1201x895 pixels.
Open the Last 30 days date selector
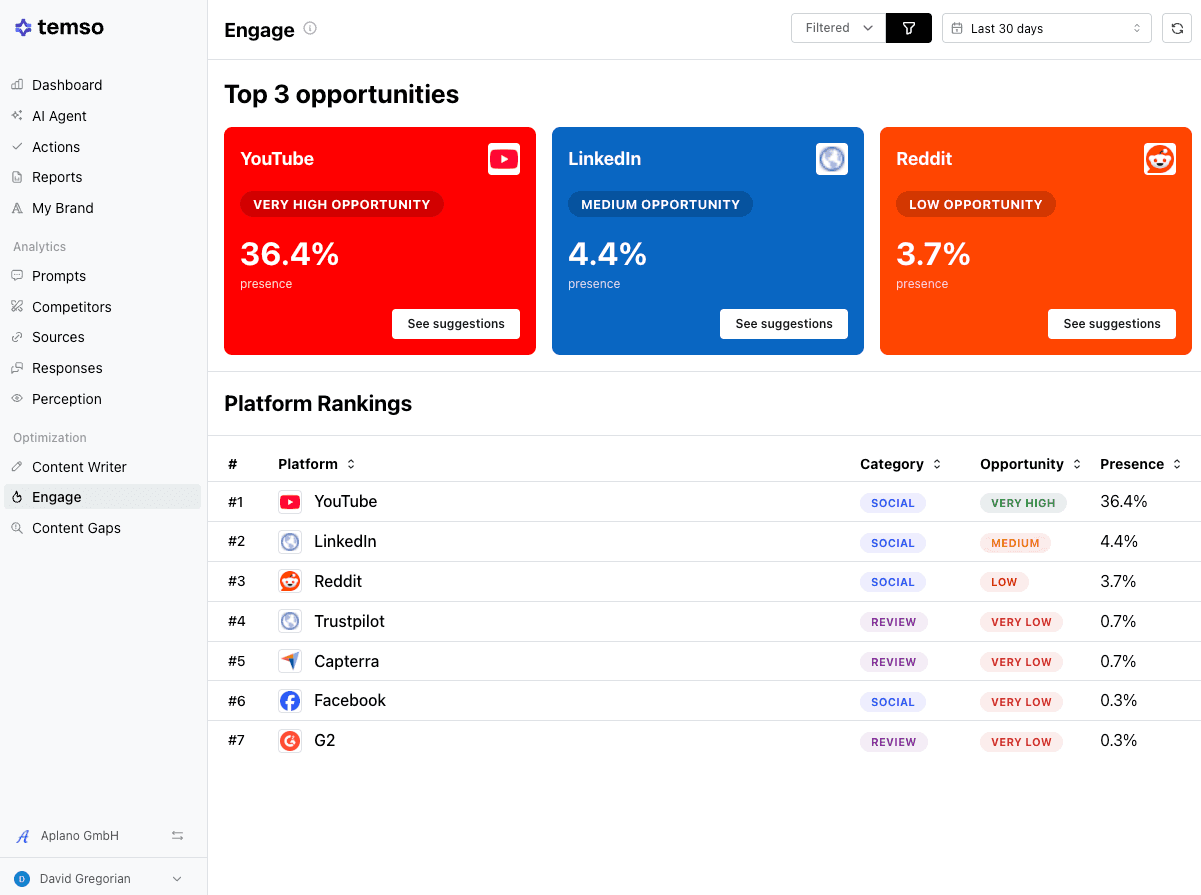click(1046, 28)
